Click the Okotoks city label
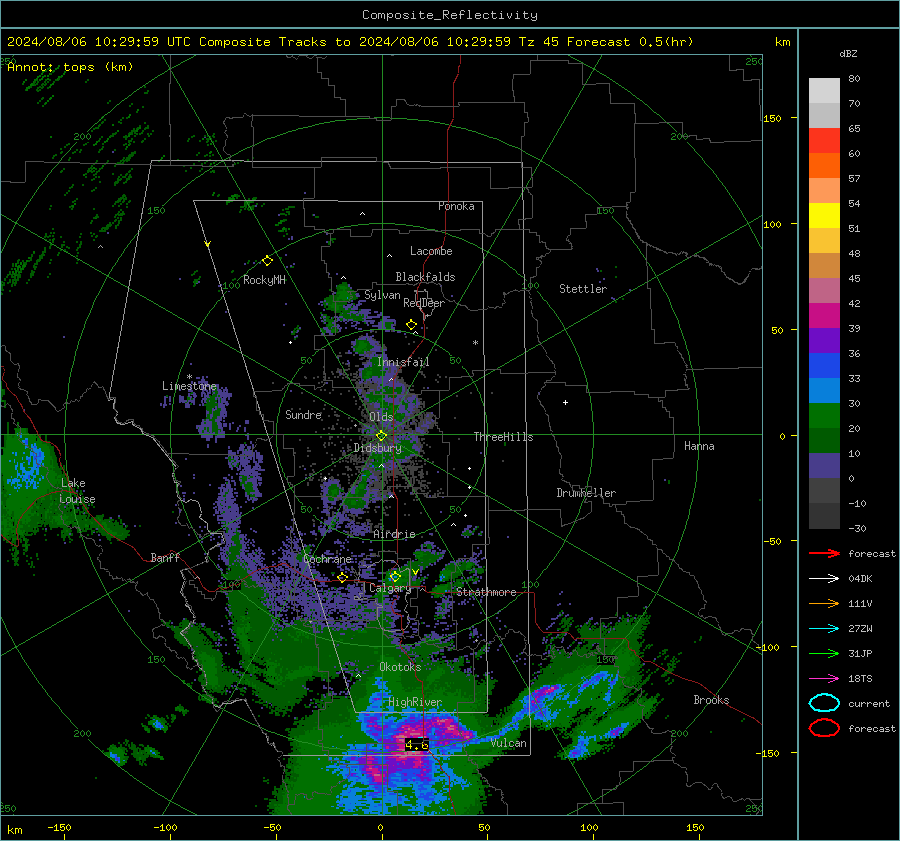This screenshot has width=900, height=841. [400, 667]
